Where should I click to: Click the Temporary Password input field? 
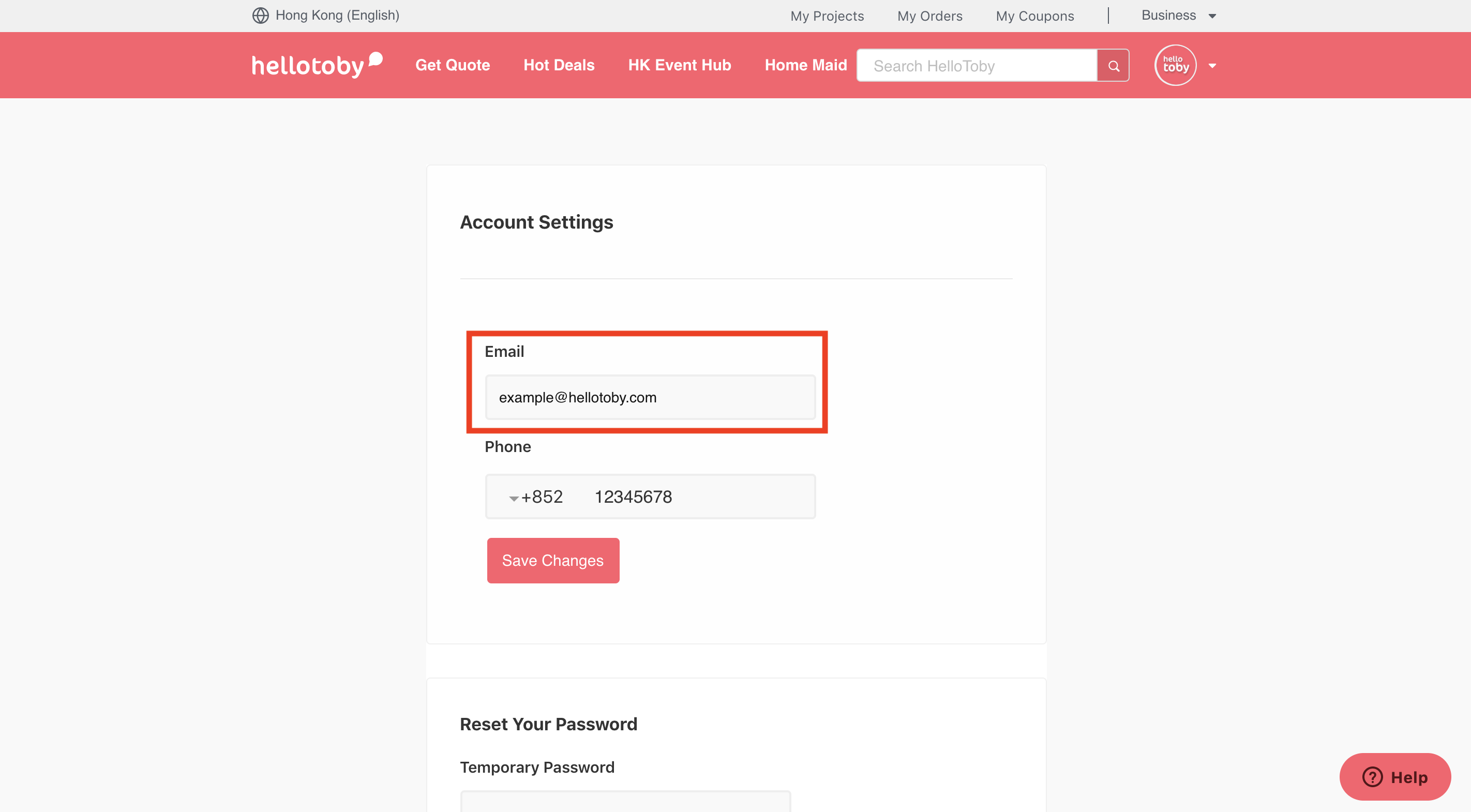[625, 801]
